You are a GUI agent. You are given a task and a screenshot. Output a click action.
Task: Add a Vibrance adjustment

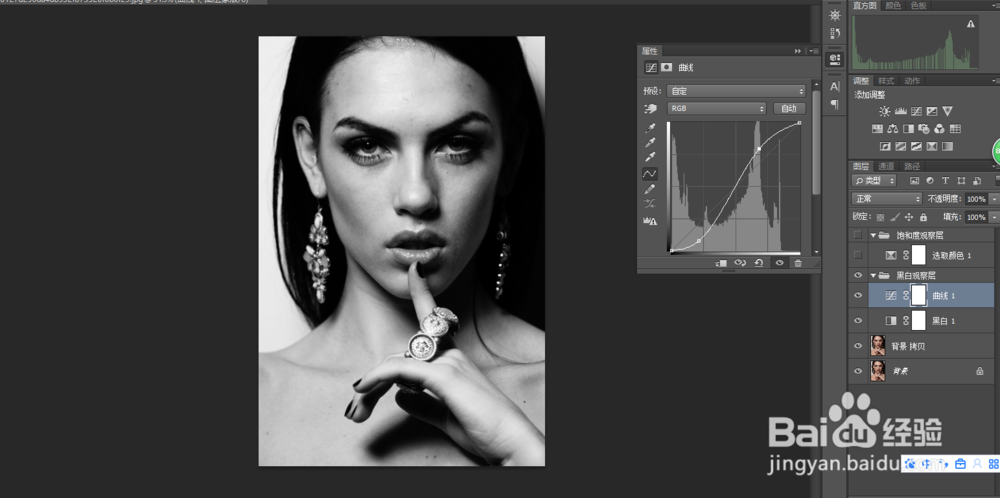pos(948,112)
